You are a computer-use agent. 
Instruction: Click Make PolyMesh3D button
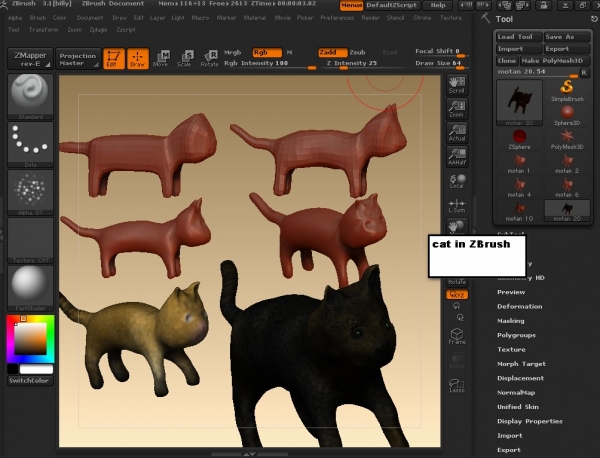(555, 61)
